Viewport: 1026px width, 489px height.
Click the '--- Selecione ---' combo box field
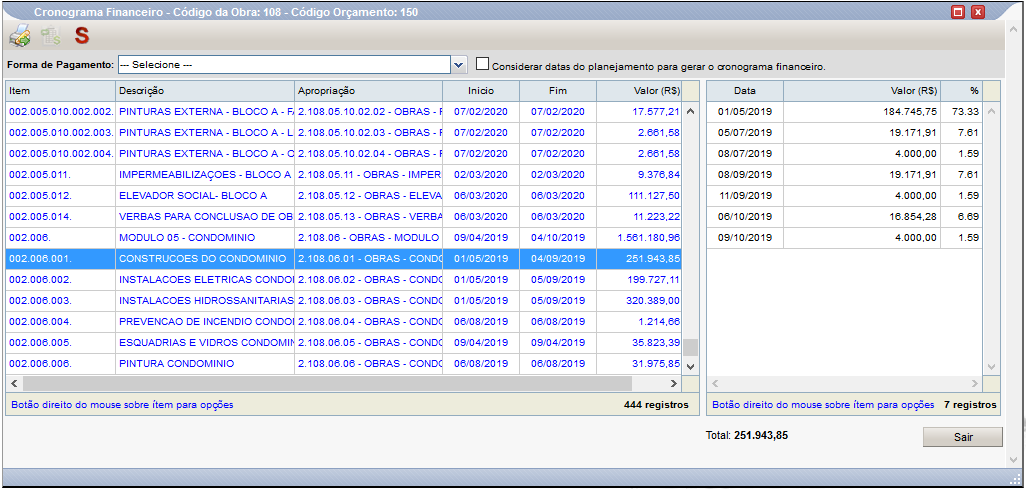[x=284, y=65]
